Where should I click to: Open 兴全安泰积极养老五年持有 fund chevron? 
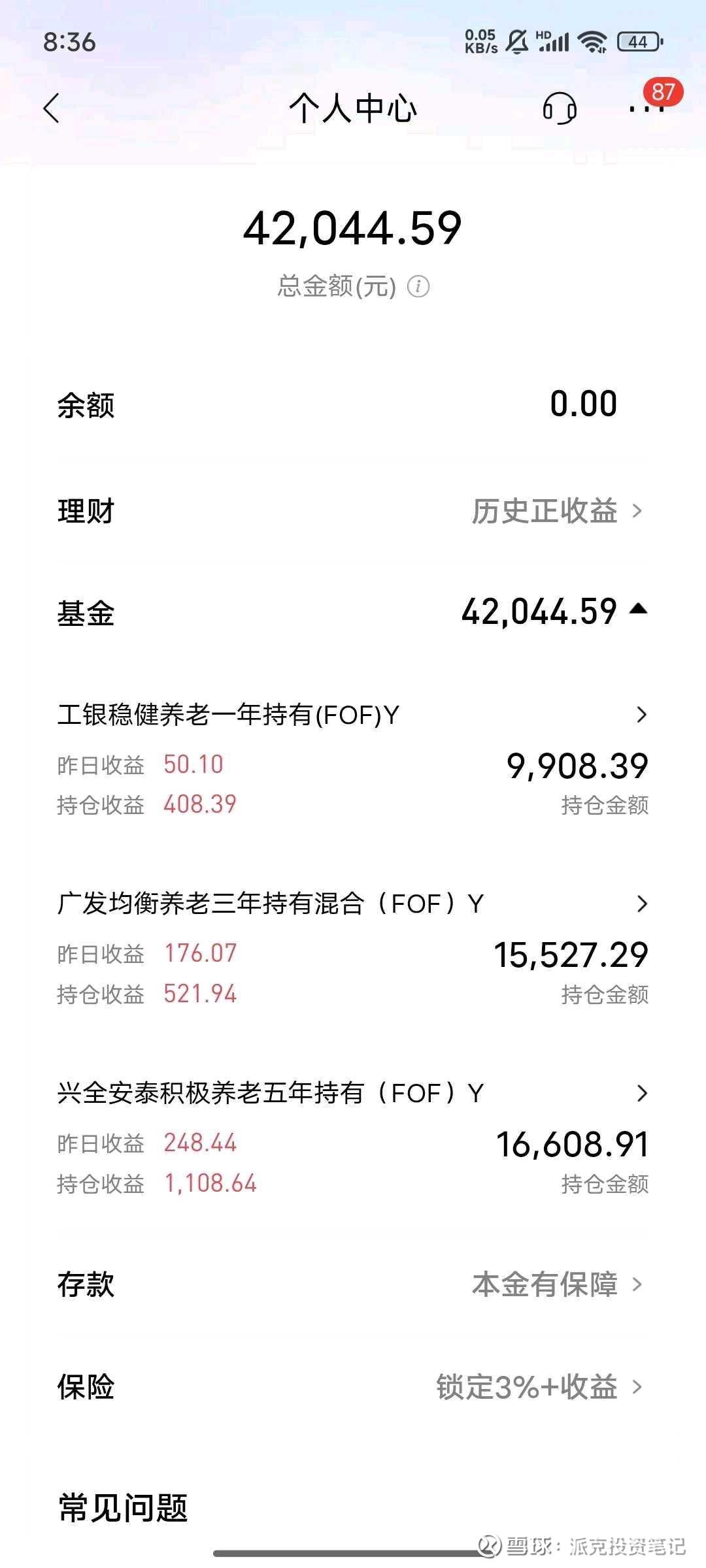point(641,1093)
